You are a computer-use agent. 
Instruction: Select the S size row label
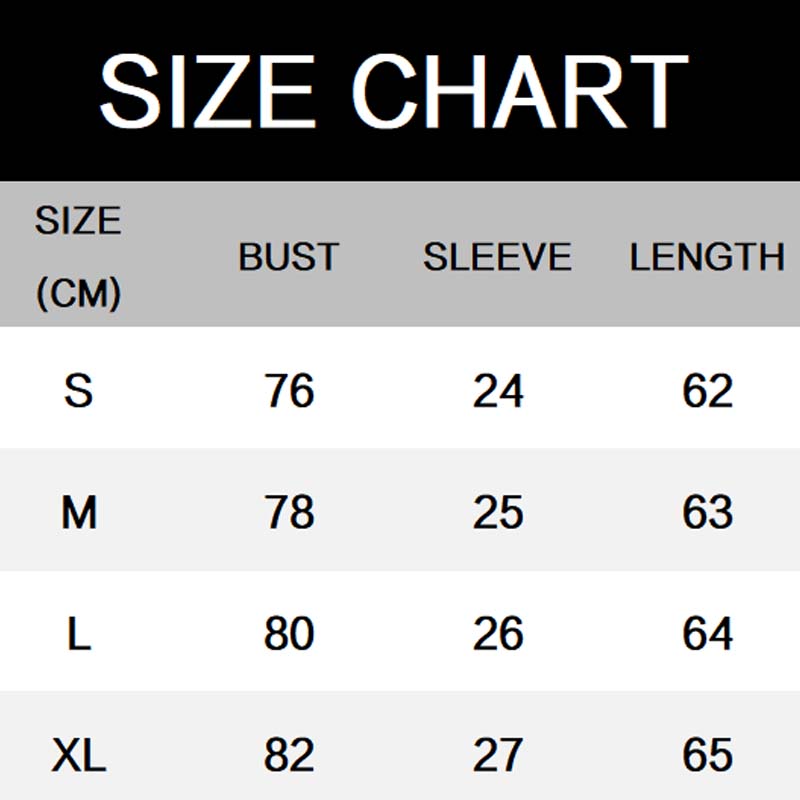point(78,390)
